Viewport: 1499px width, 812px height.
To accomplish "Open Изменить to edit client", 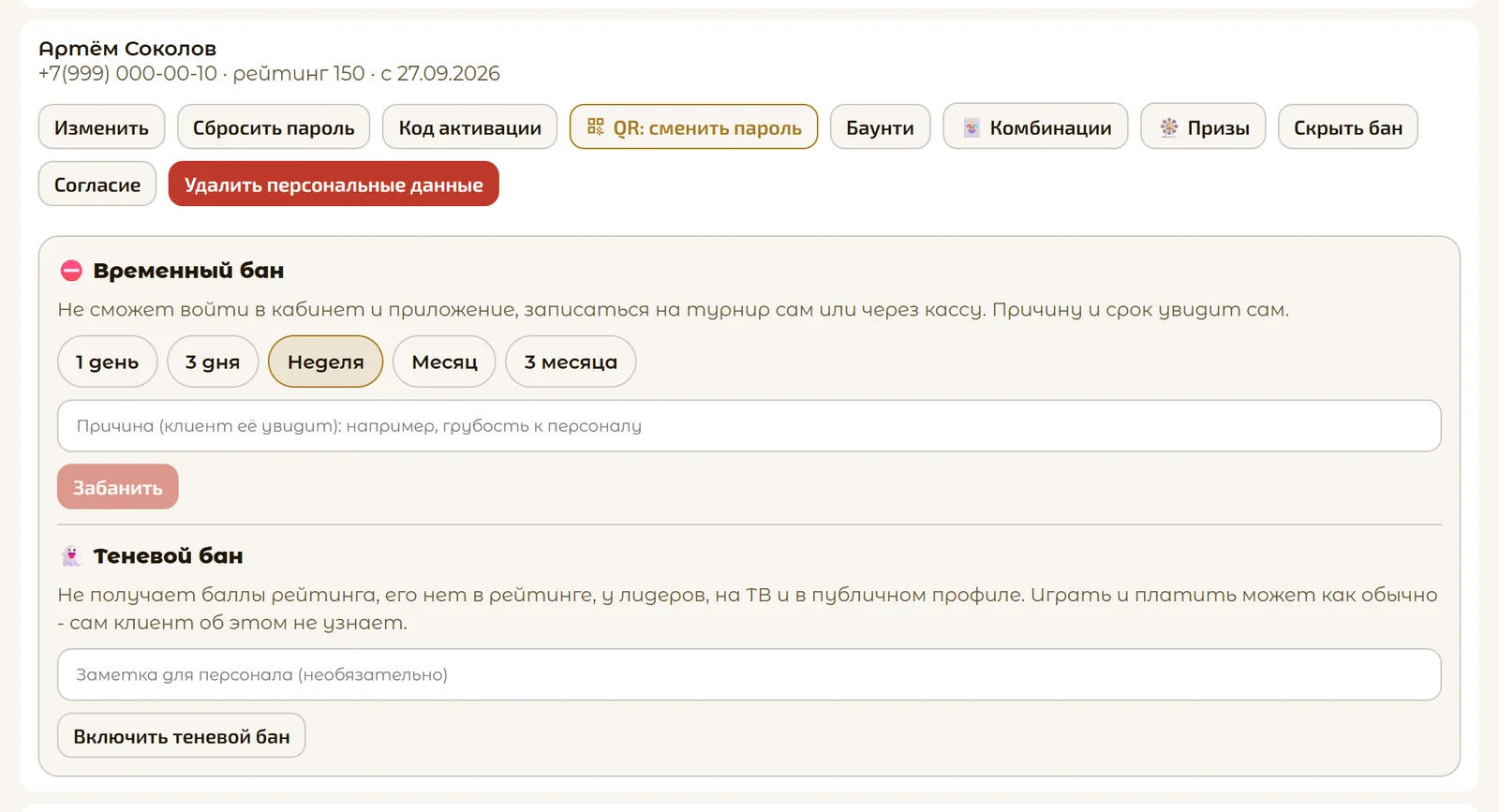I will click(x=101, y=126).
